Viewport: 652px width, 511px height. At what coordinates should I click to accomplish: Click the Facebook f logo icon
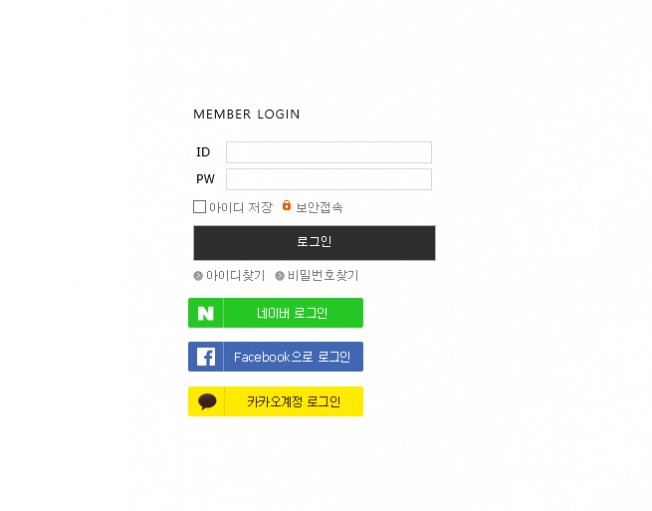[x=206, y=357]
